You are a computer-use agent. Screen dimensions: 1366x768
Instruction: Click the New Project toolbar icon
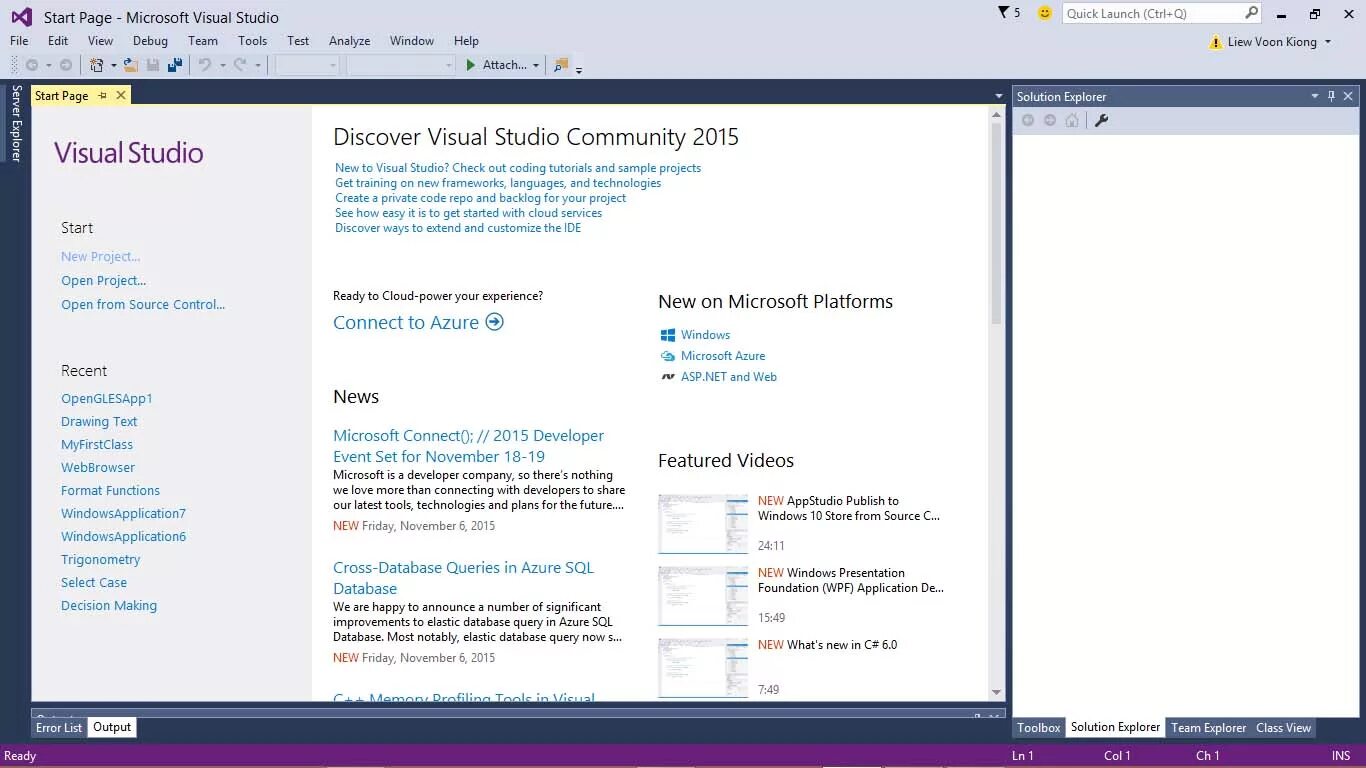[x=97, y=65]
